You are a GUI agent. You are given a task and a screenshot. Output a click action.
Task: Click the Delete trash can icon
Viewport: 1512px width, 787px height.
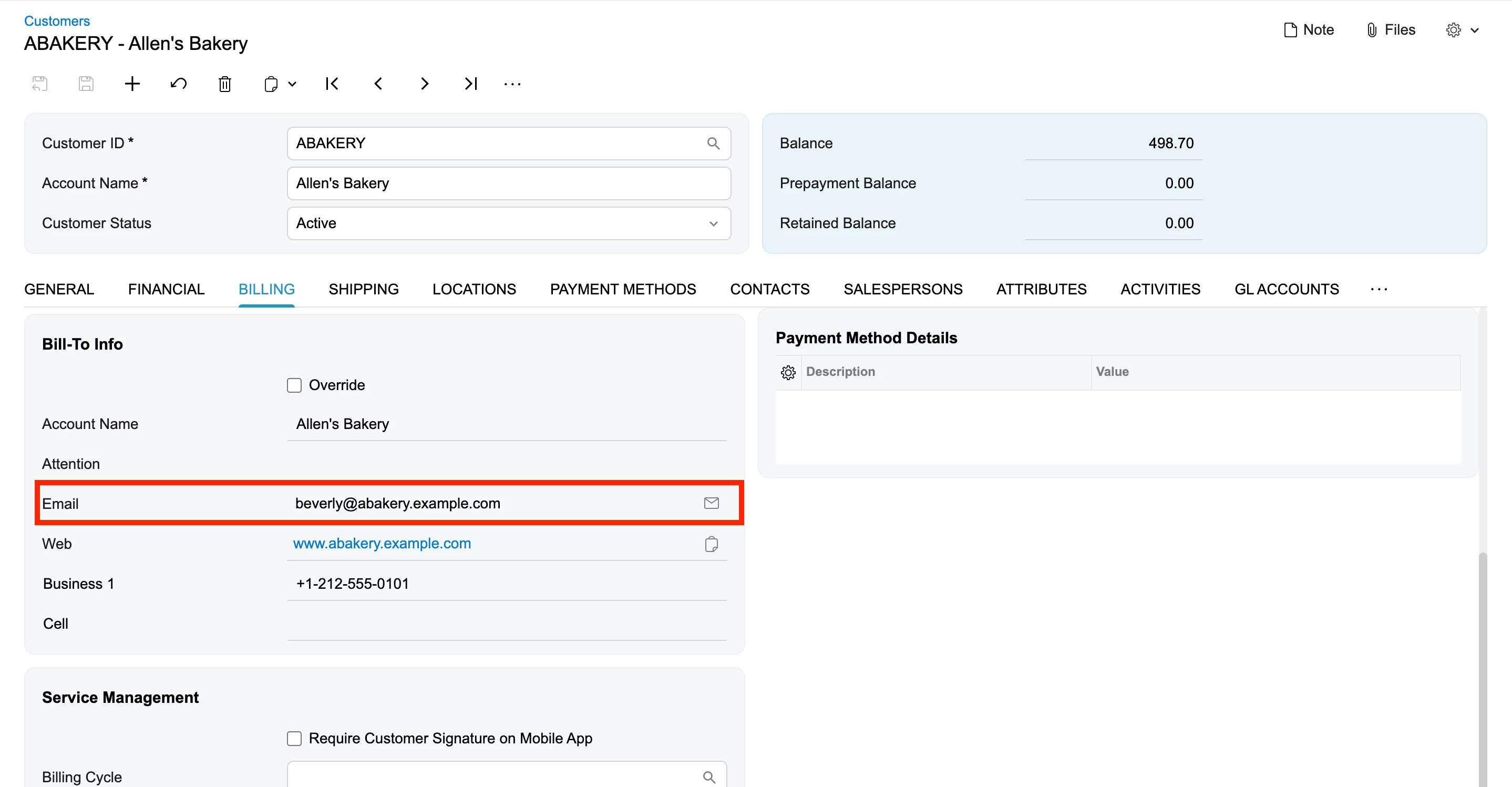[x=225, y=84]
